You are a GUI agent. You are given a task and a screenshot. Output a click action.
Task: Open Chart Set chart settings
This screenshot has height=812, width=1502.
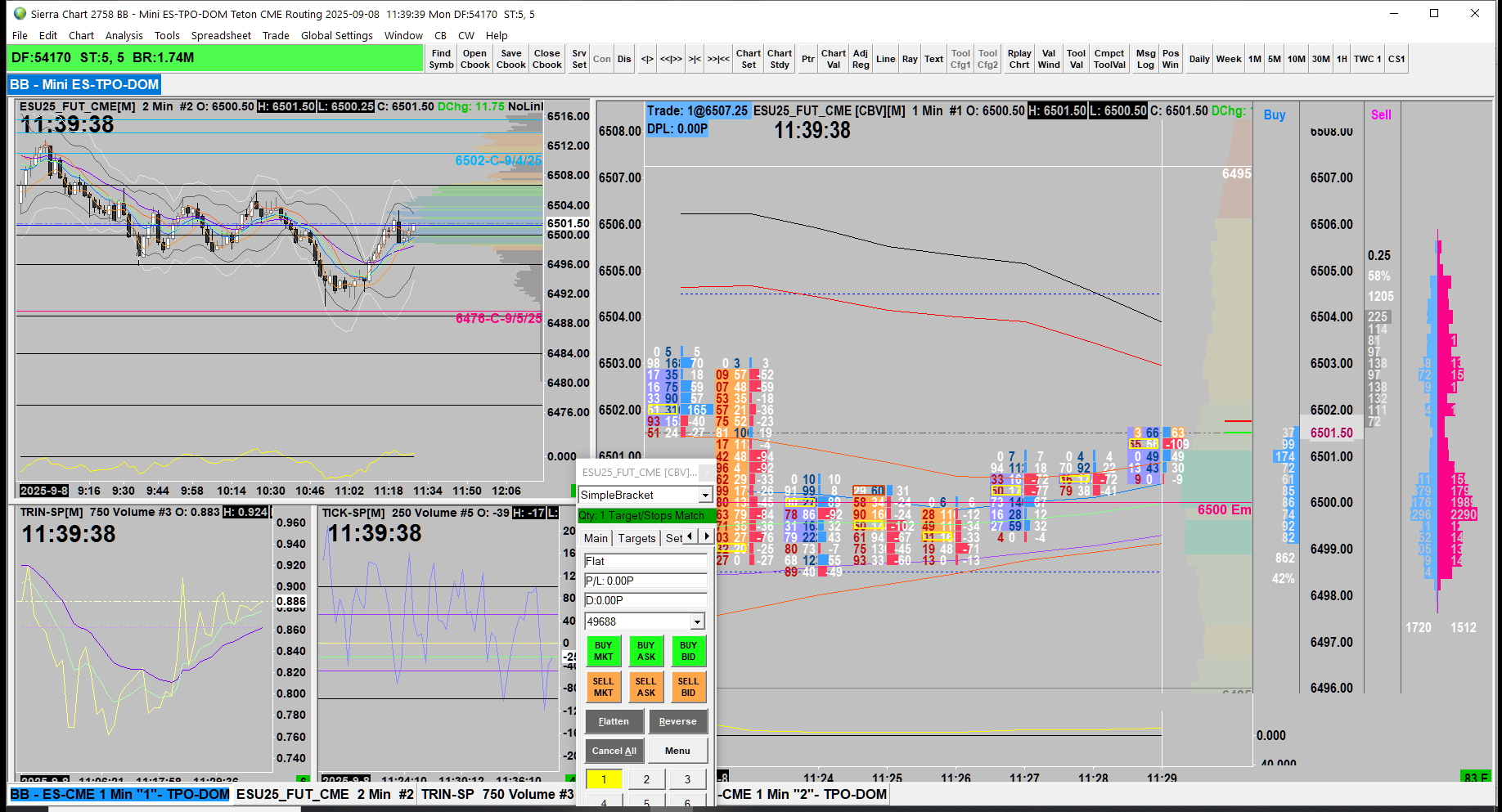coord(749,59)
